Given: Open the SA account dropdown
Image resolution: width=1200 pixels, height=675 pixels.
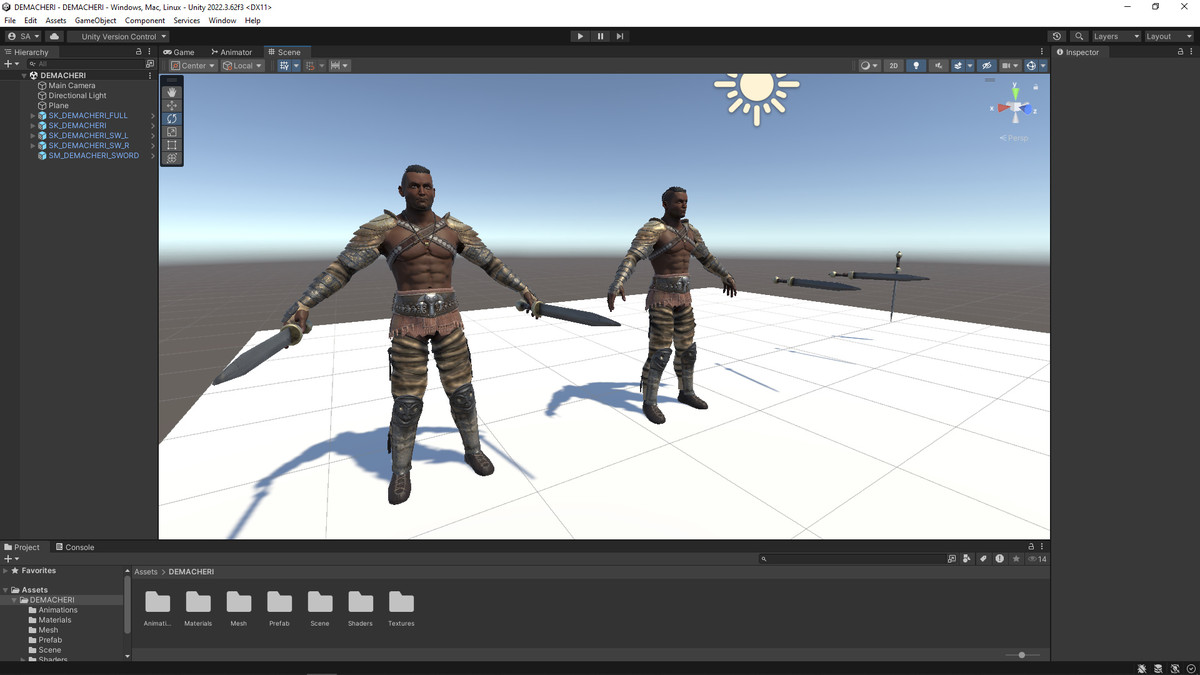Looking at the screenshot, I should 23,36.
